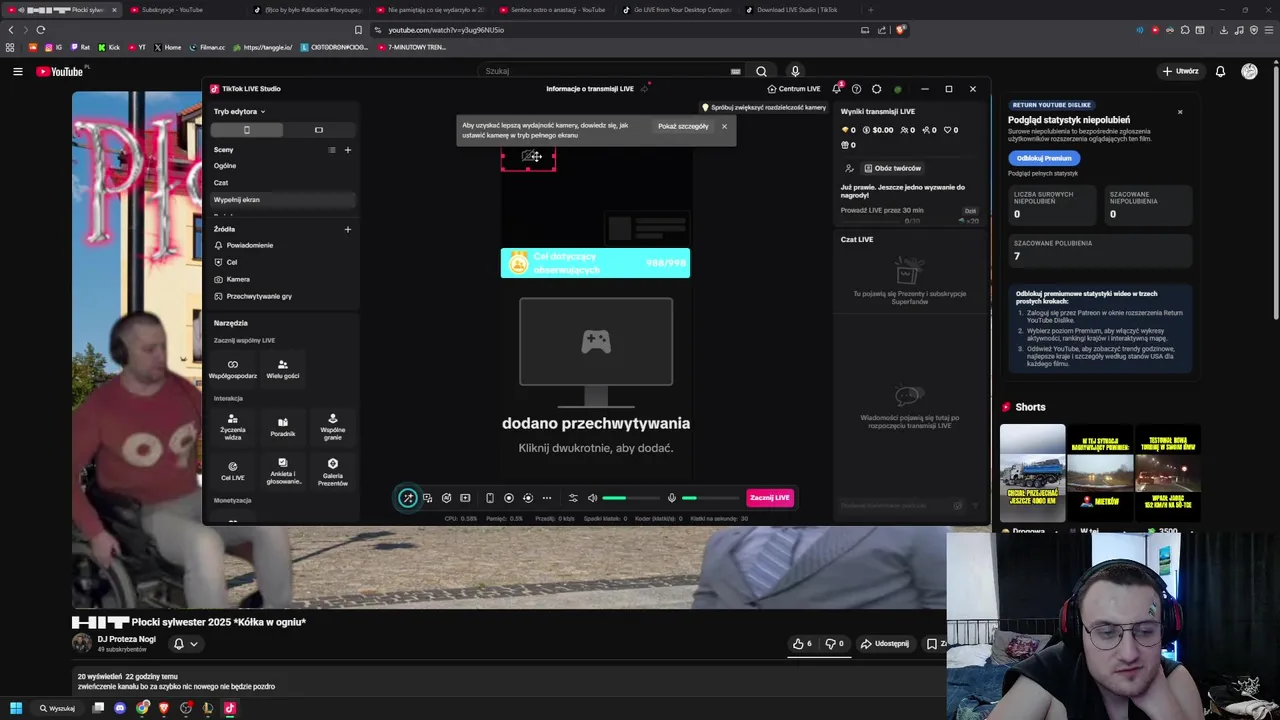Click the Udostępnij share button
This screenshot has height=720, width=1280.
click(885, 644)
